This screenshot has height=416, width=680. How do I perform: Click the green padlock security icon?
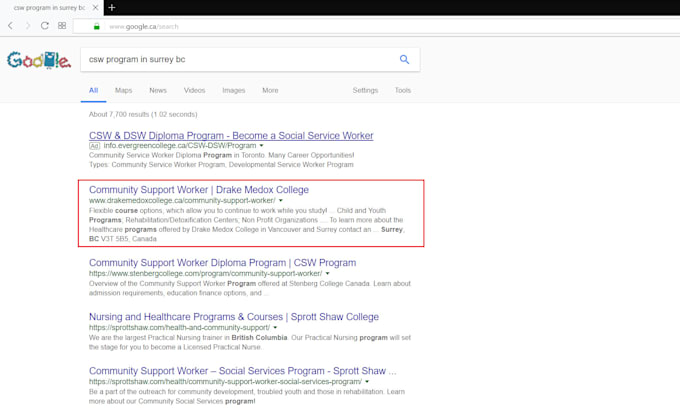tap(96, 26)
